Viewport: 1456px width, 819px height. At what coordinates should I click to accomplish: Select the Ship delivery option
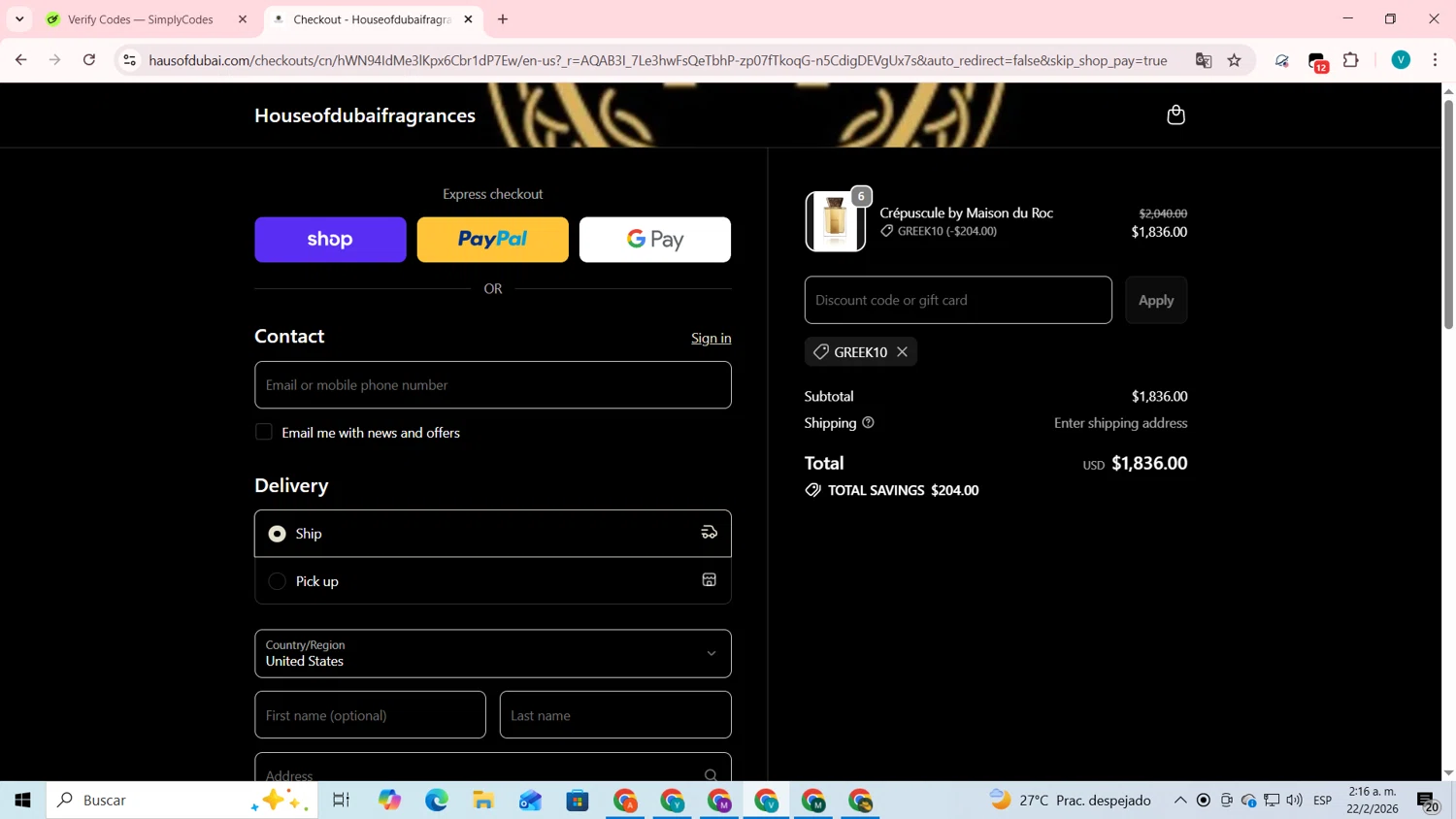click(x=493, y=534)
